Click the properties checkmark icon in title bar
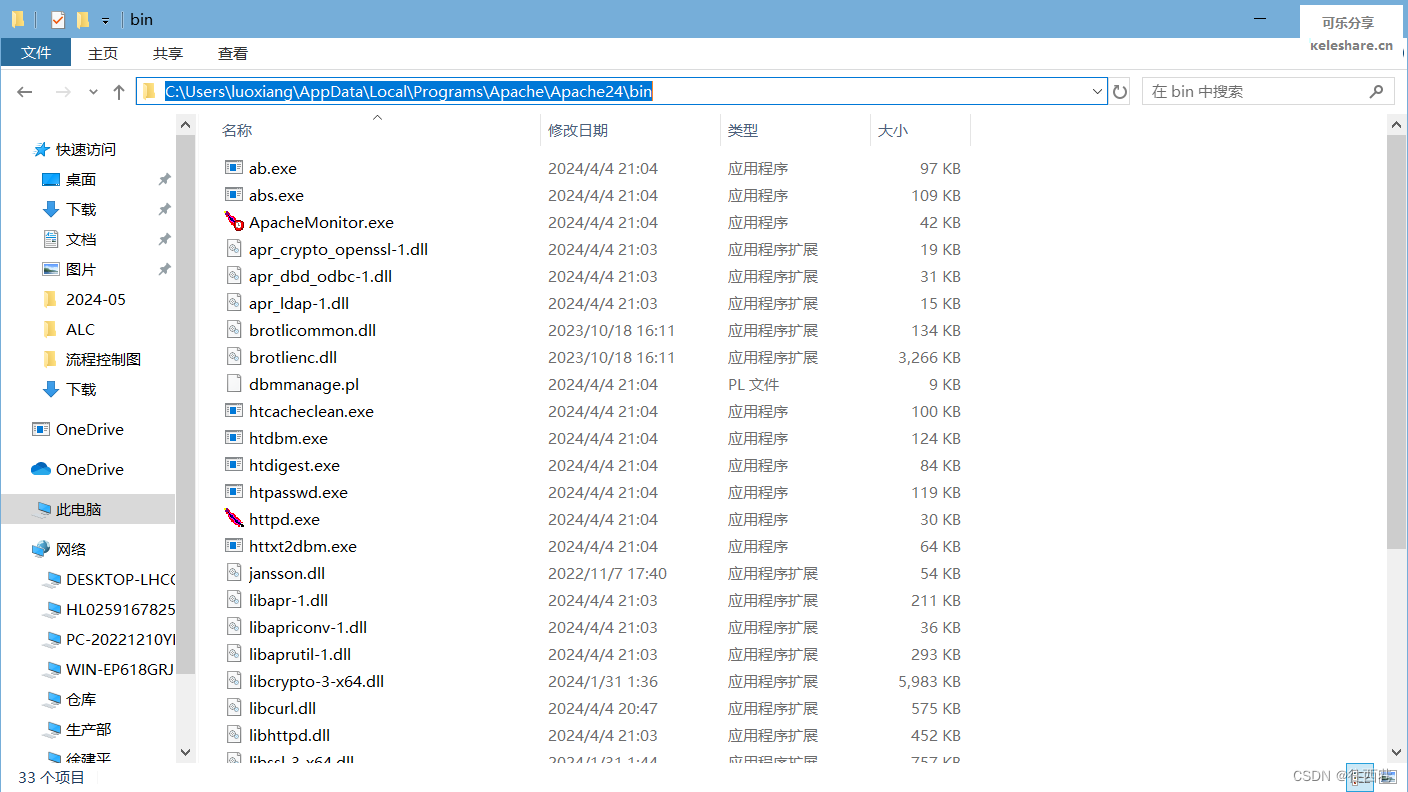 click(57, 20)
